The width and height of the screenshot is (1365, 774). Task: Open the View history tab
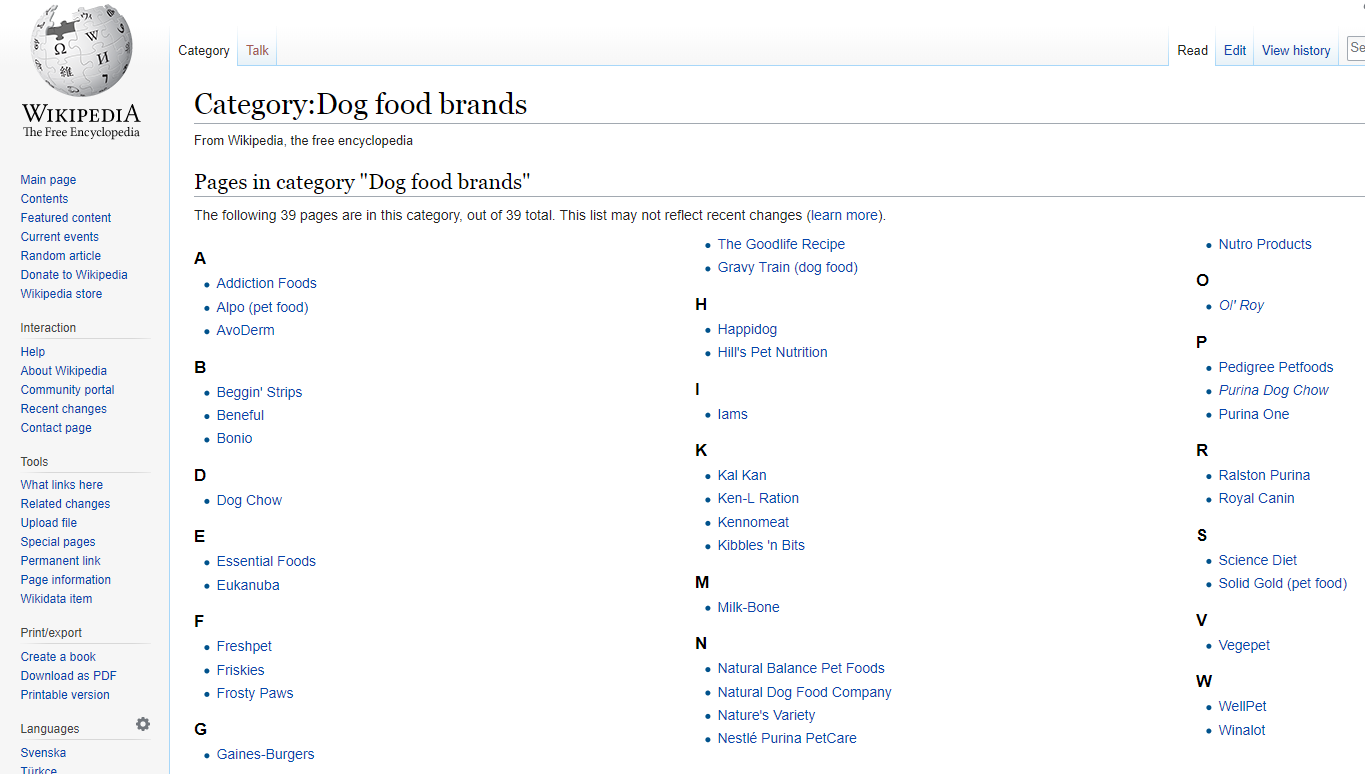click(1295, 51)
